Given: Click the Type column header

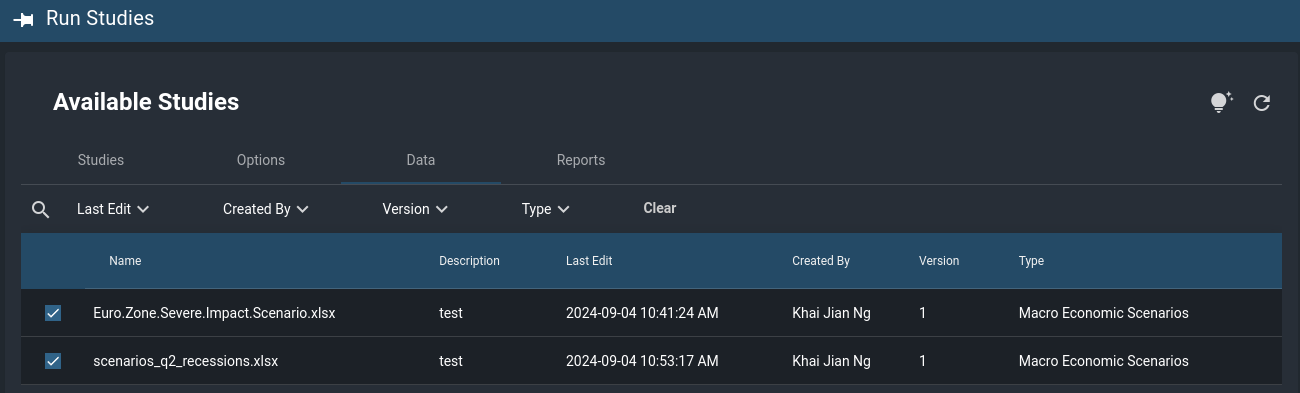Looking at the screenshot, I should pos(1031,261).
